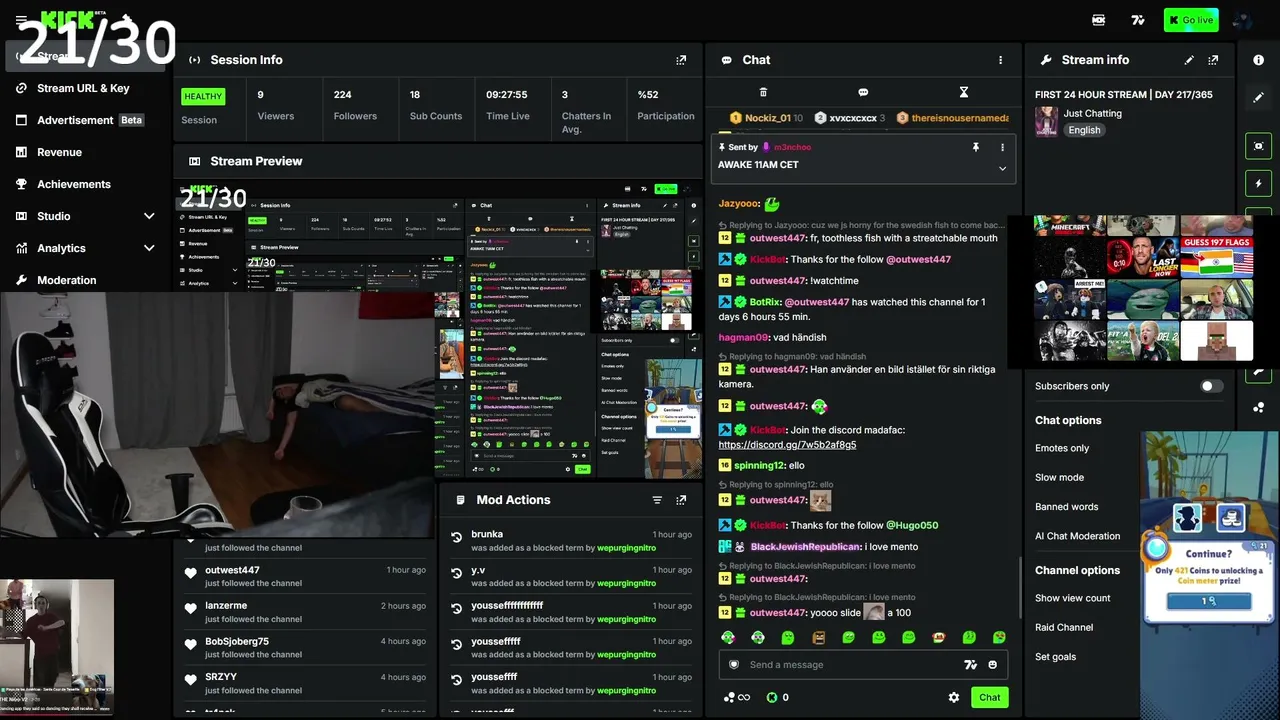Open Banned words option
Screen dimensions: 1280x720
tap(1066, 507)
